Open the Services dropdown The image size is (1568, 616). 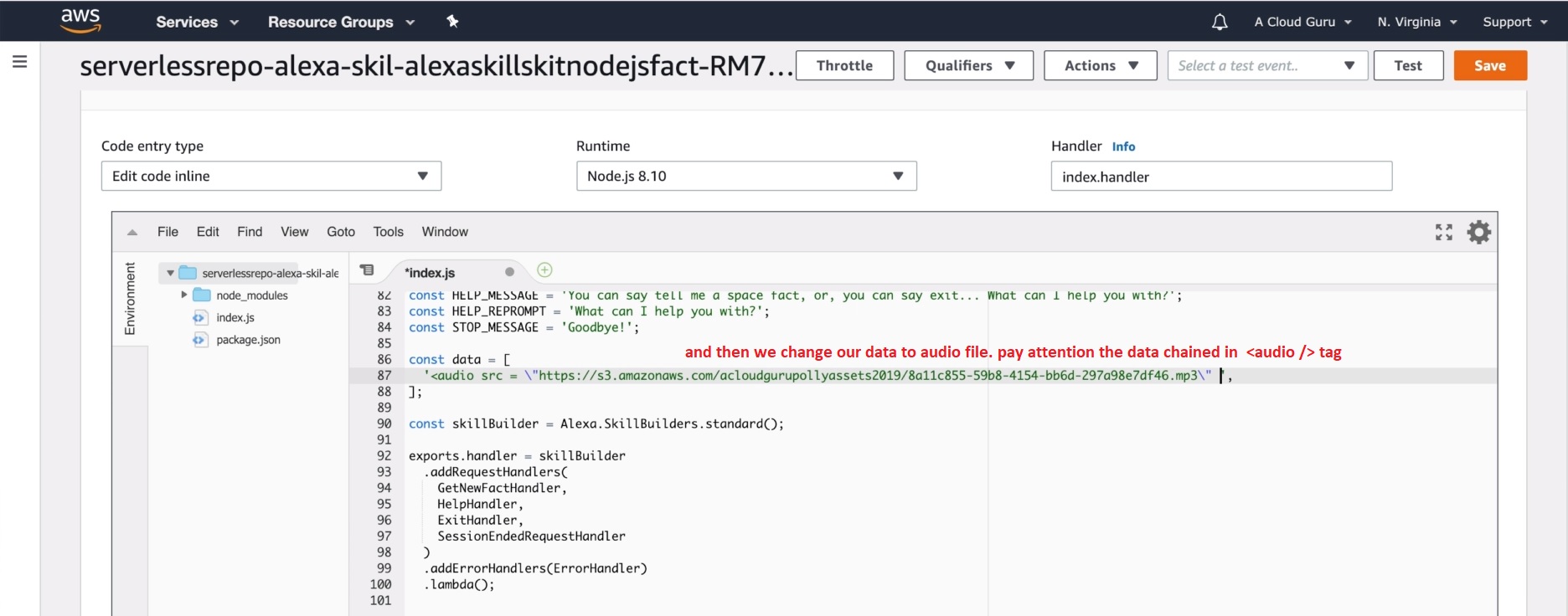coord(197,22)
